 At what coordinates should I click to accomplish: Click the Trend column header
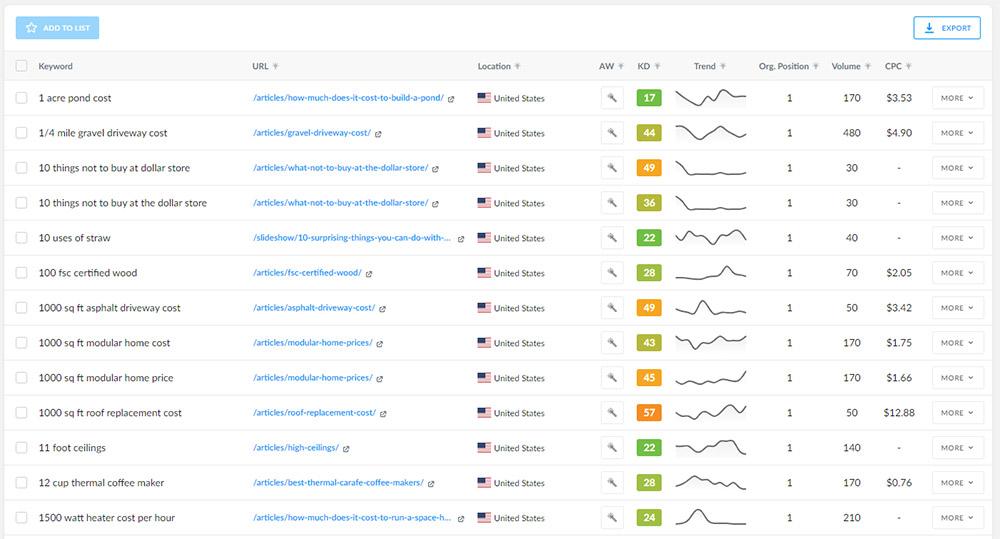(x=705, y=66)
